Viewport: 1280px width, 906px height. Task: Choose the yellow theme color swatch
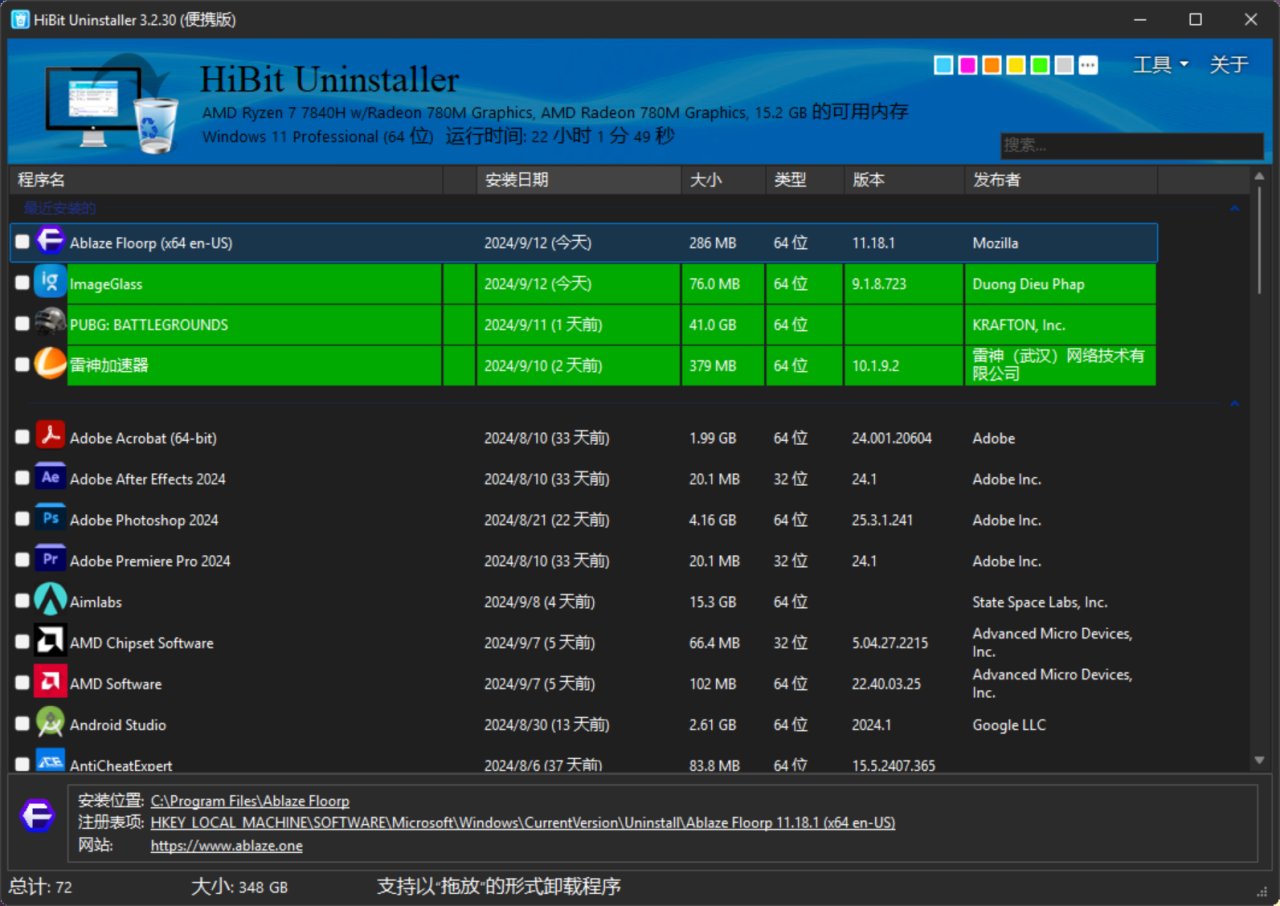(1015, 65)
